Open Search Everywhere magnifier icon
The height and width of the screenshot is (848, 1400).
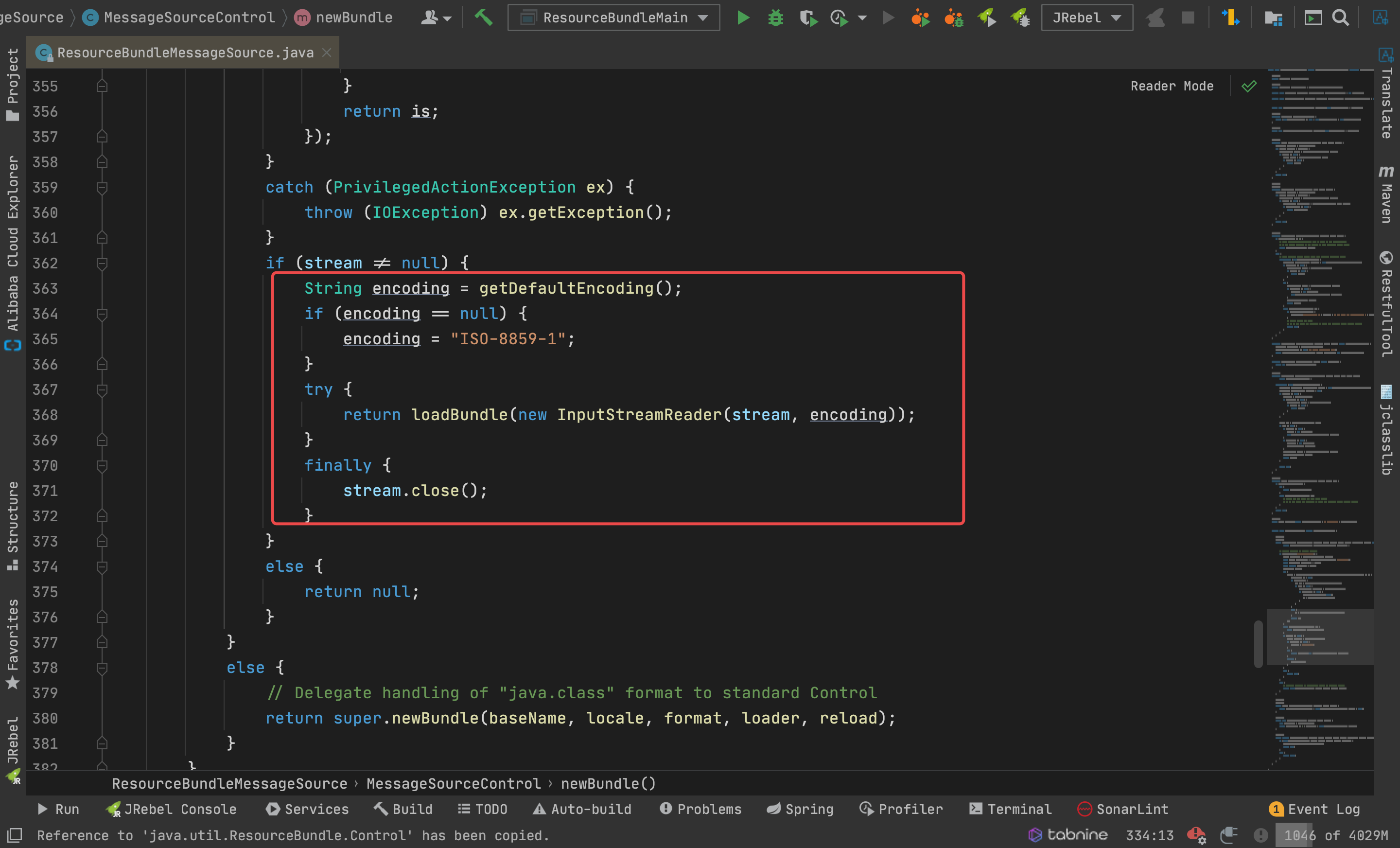[1340, 18]
